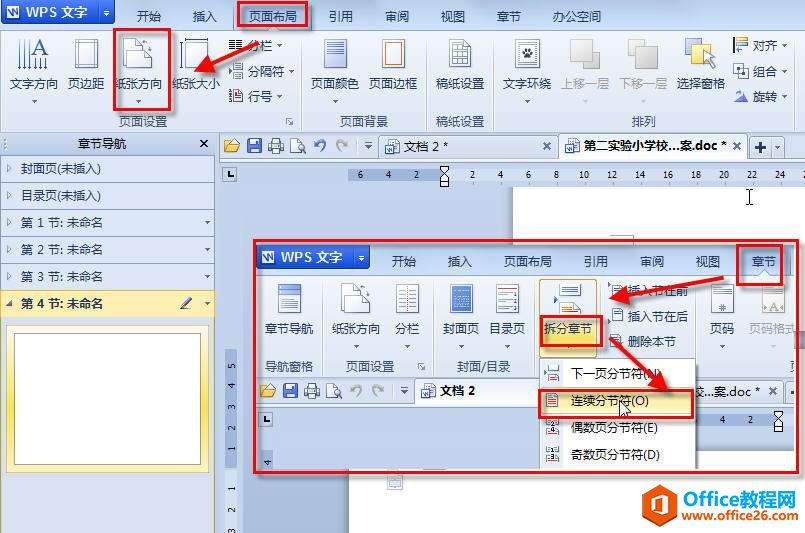The width and height of the screenshot is (805, 533).
Task: Switch to the 插入 tab in top ribbon
Action: click(204, 16)
